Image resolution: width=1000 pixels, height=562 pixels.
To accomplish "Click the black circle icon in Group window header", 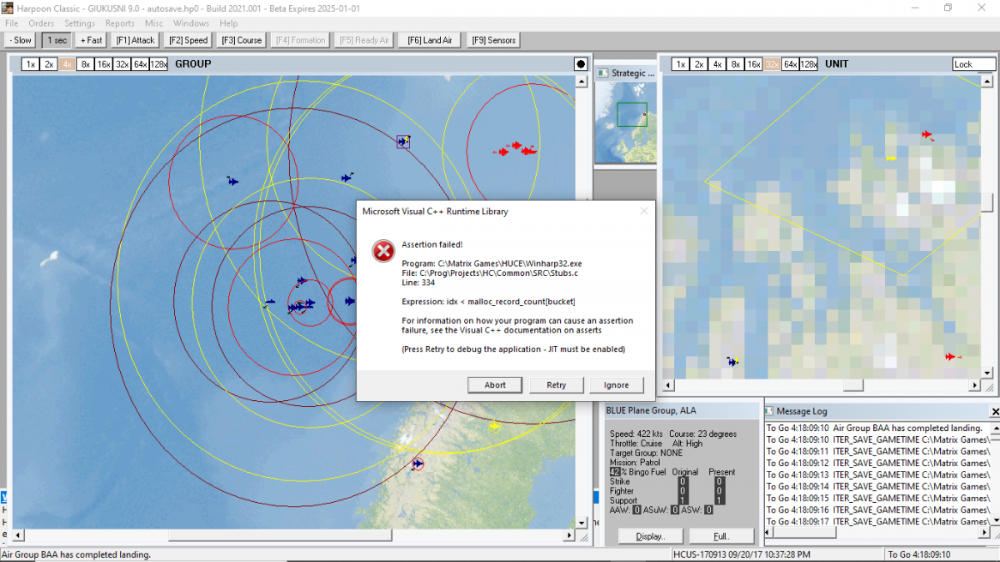I will point(580,64).
